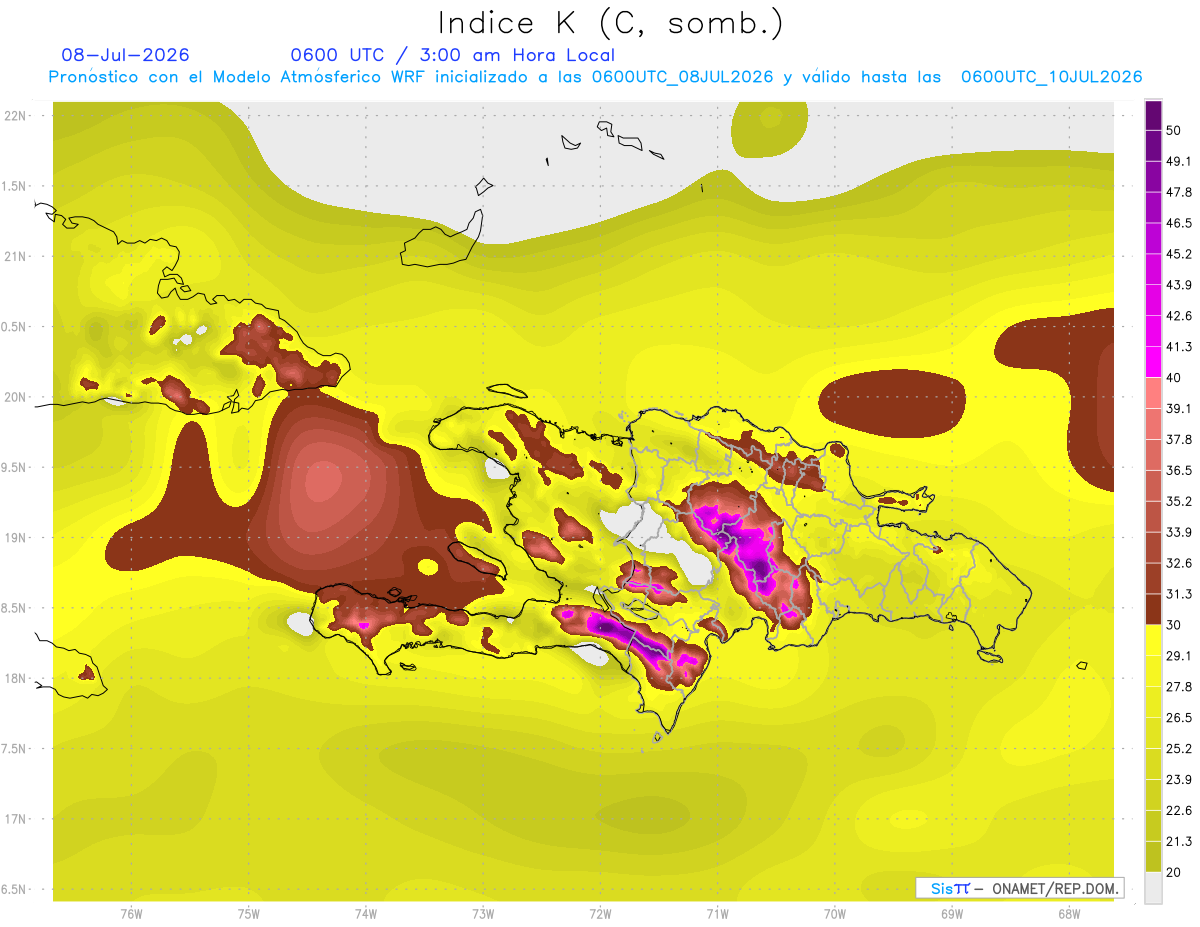The height and width of the screenshot is (927, 1200).
Task: Click the "71W" longitude label
Action: pyautogui.click(x=717, y=913)
